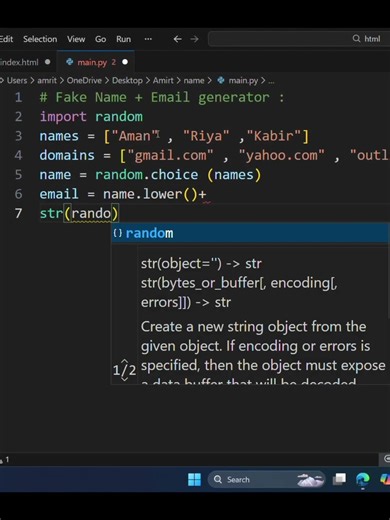Screen dimensions: 390x520
Task: Select the OneDrive breadcrumb segment
Action: (84, 80)
